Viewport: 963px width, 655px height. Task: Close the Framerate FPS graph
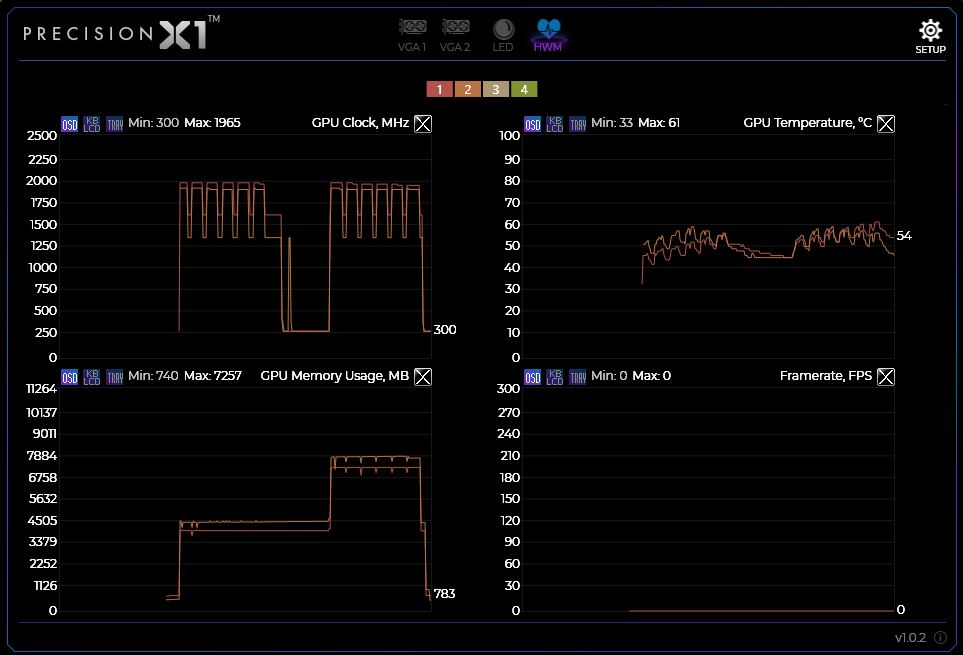tap(886, 377)
